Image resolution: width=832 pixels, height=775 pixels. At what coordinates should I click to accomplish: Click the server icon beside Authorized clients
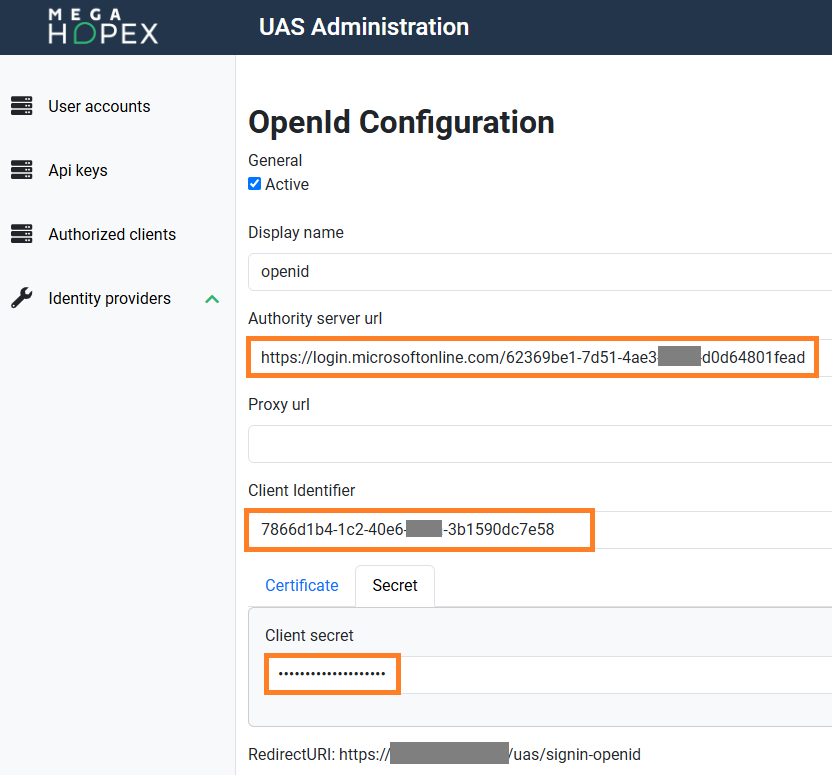pos(21,234)
